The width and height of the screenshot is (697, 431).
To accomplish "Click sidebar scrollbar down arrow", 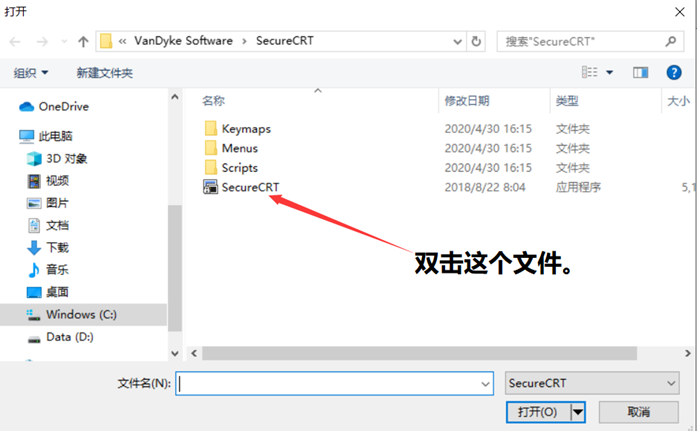I will [x=175, y=354].
